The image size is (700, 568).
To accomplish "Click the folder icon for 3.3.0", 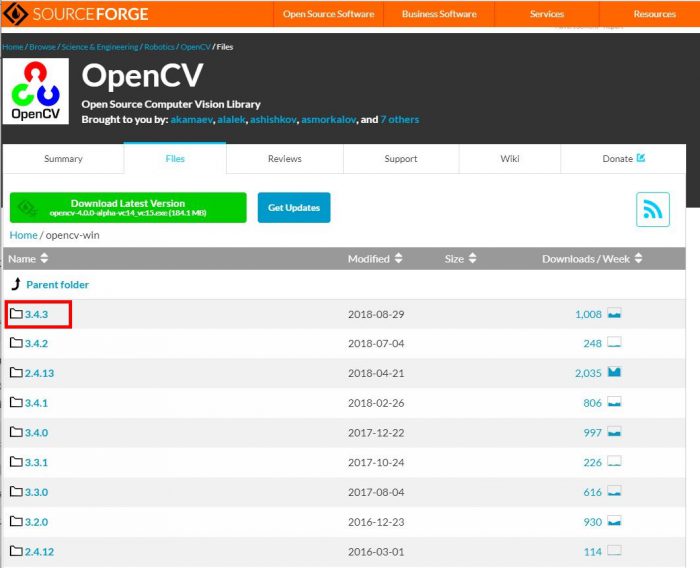I will pos(16,492).
